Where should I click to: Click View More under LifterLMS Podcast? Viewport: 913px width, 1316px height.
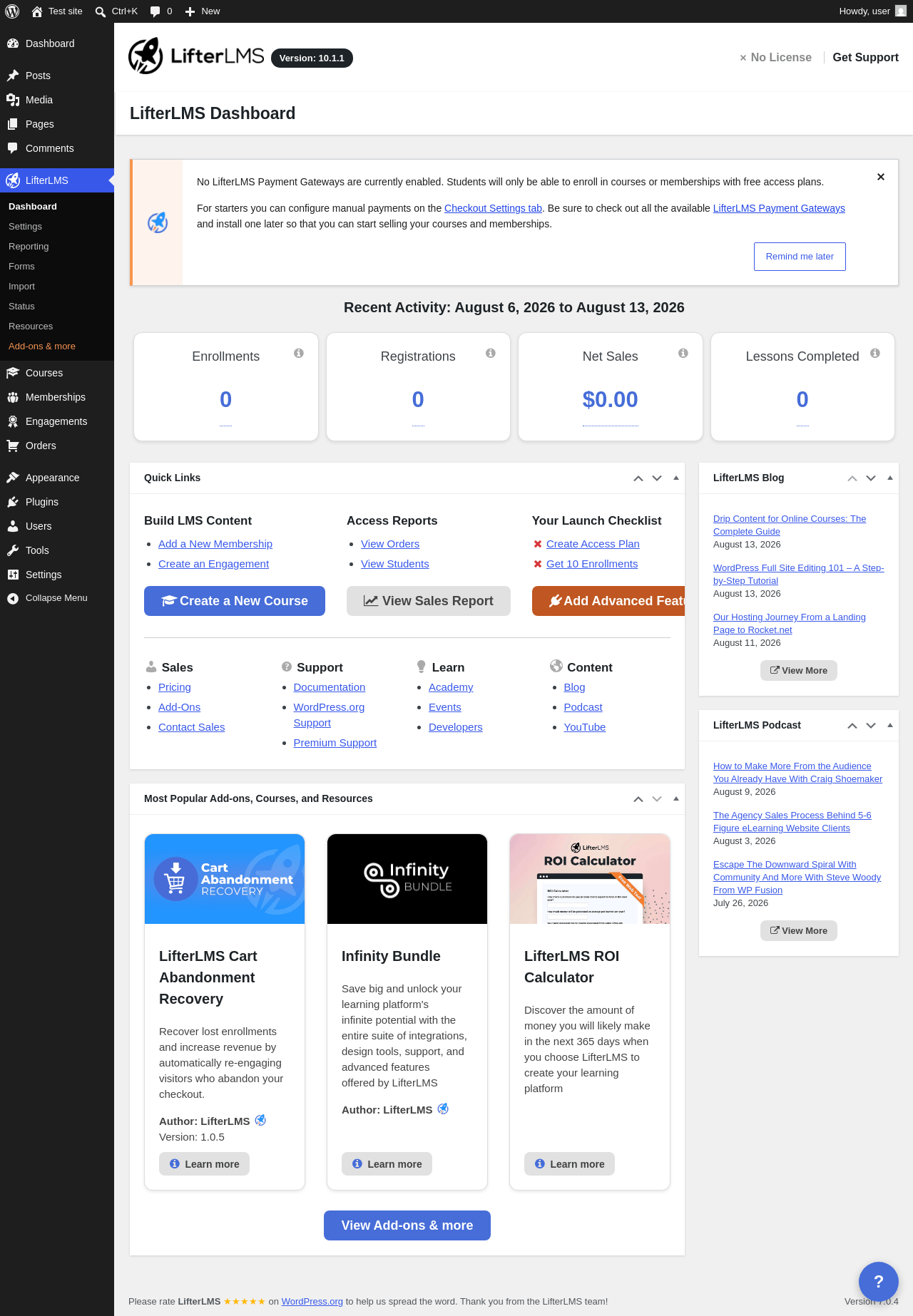coord(799,931)
